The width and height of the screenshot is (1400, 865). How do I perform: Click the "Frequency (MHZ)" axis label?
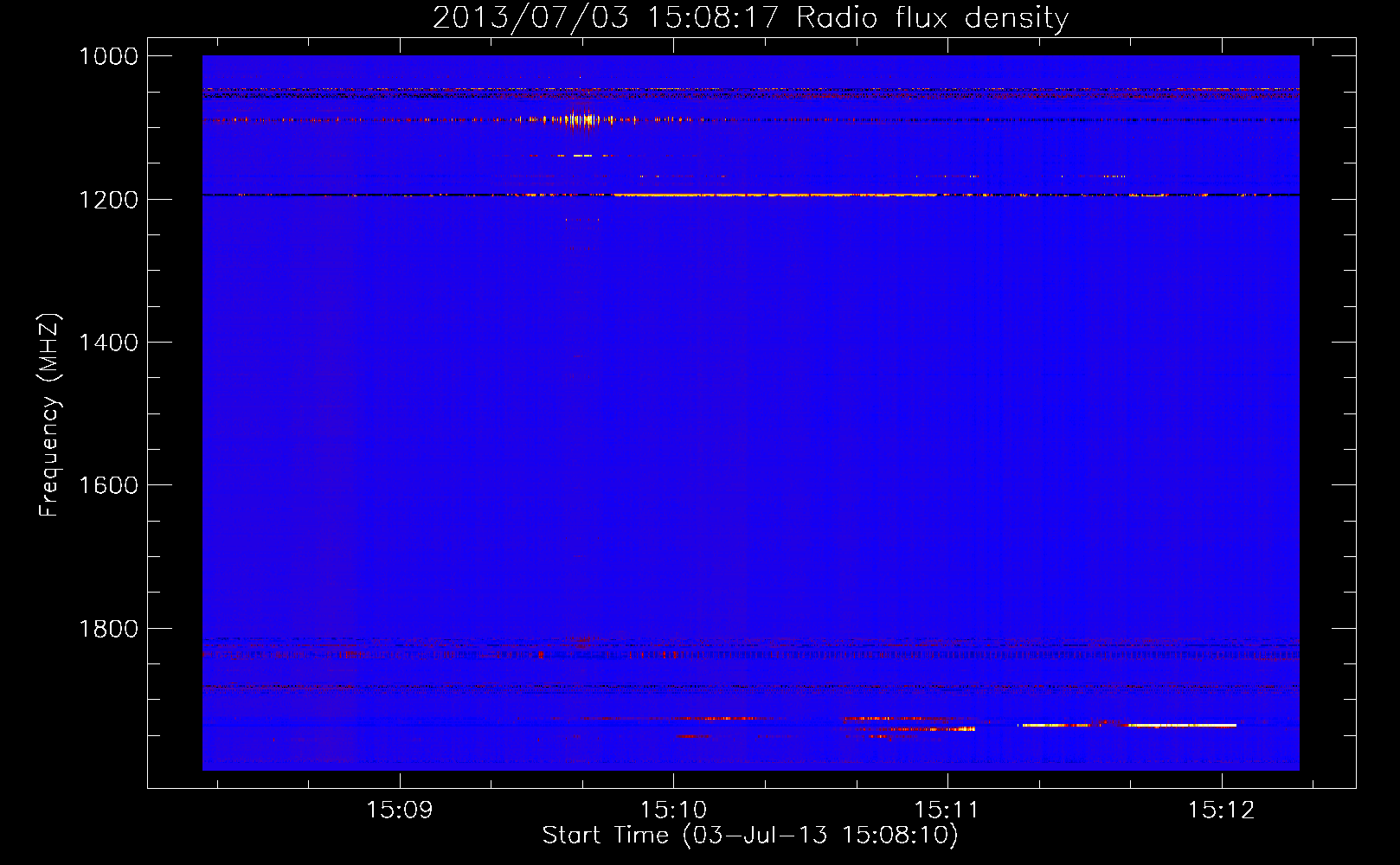[49, 415]
